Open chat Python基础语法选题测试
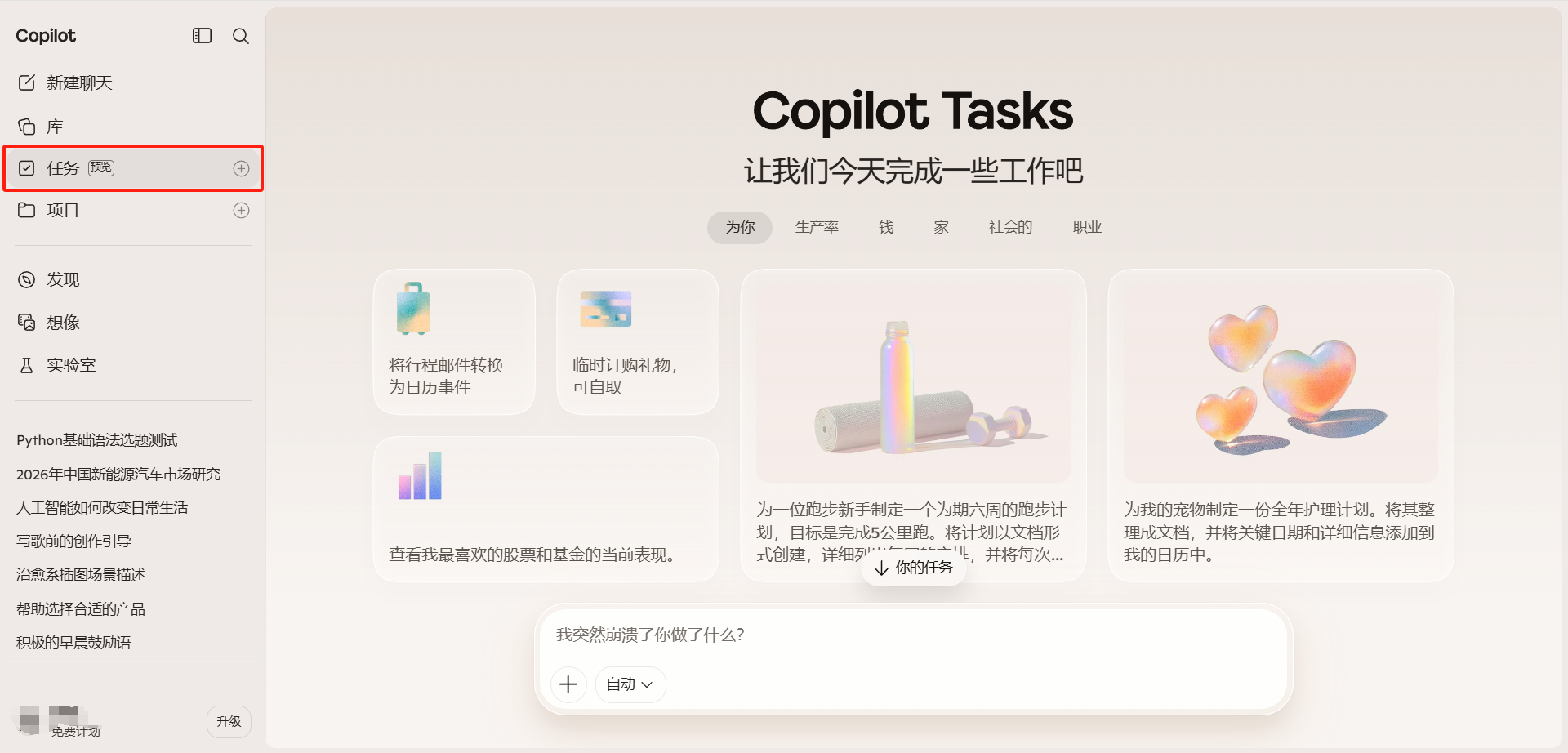This screenshot has width=1568, height=753. 97,440
